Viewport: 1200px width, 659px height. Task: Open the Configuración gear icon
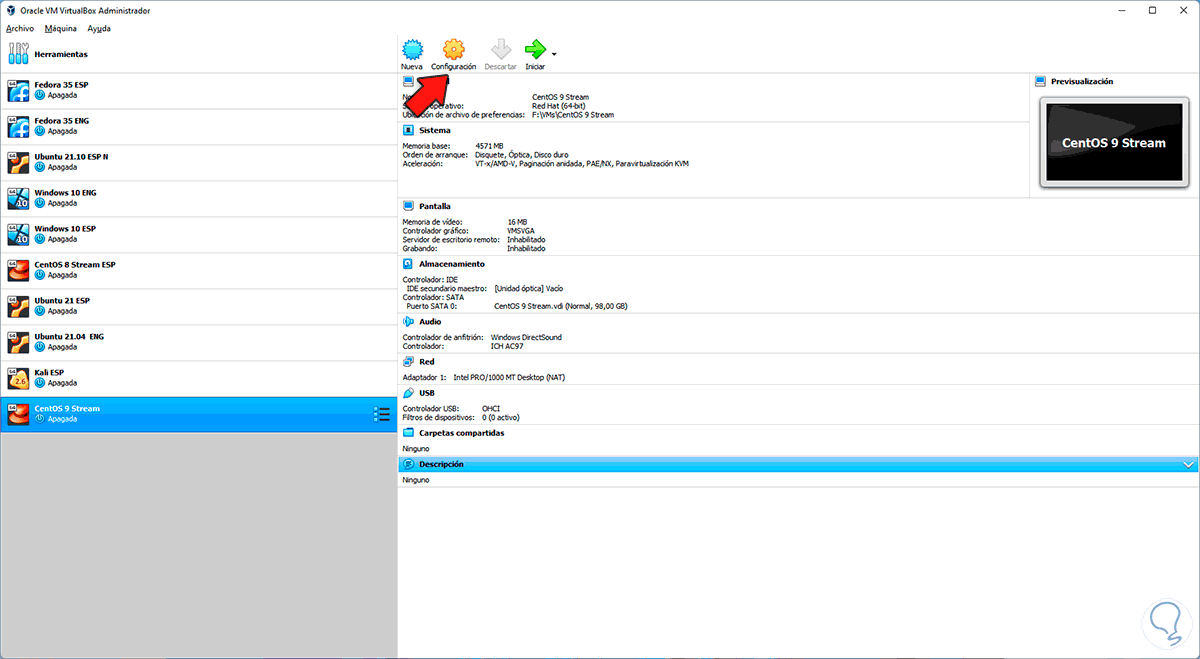tap(453, 49)
